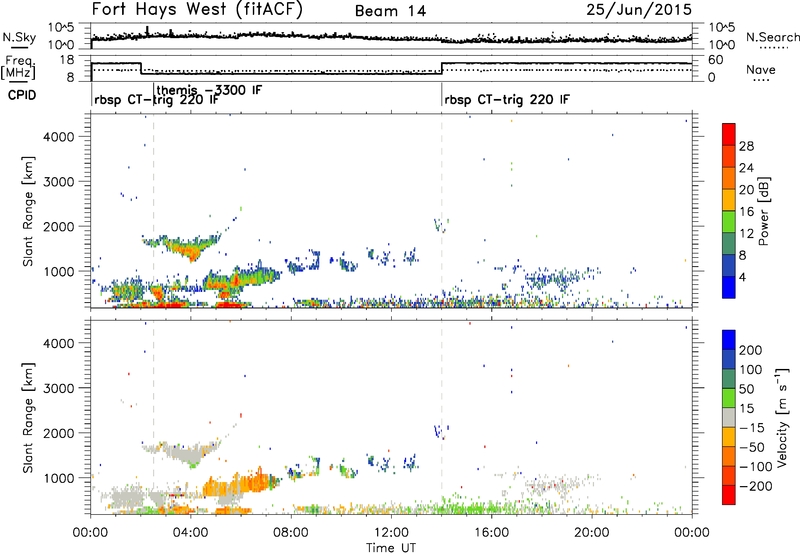Click the 'rbsp CT-trig 220 IF' label after 14:00
This screenshot has width=800, height=554.
coord(507,100)
